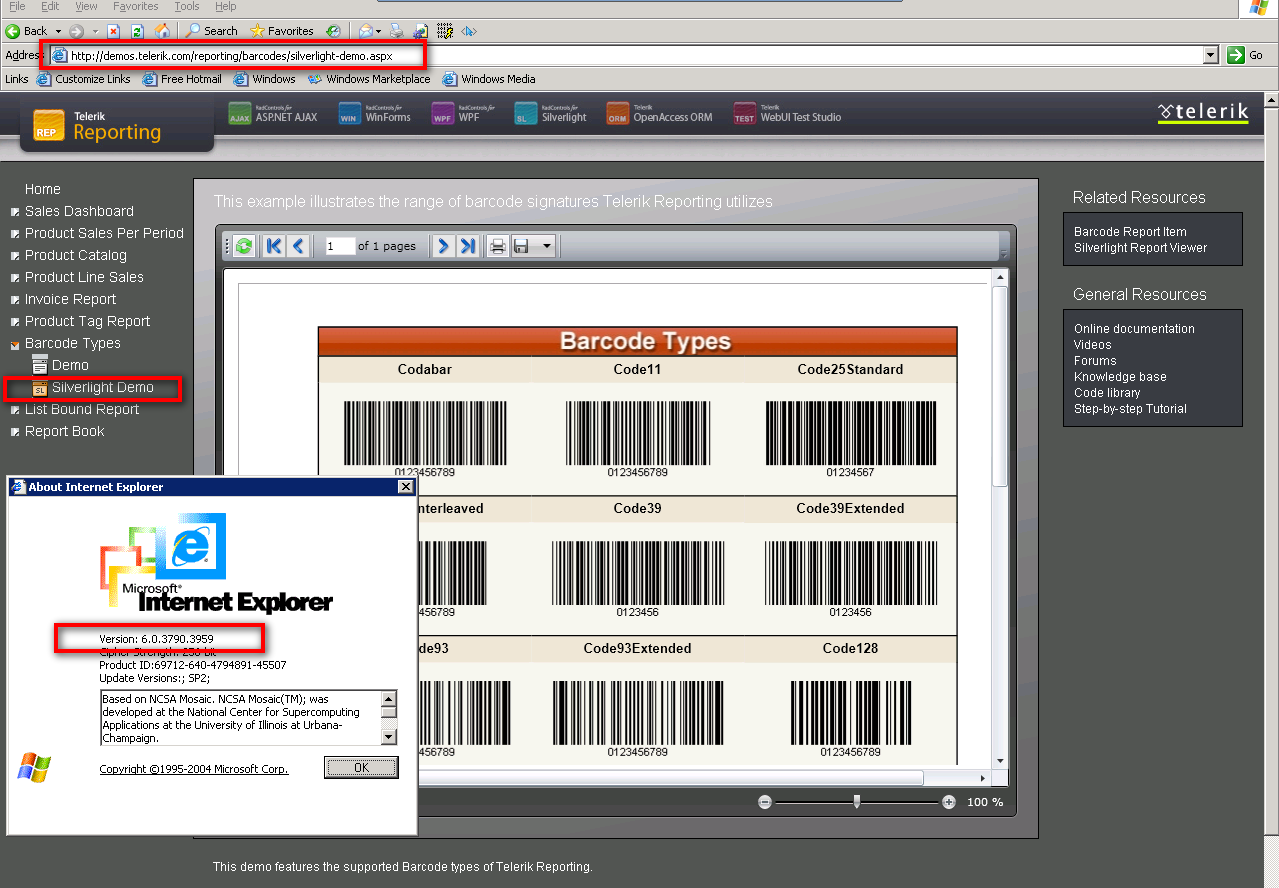The height and width of the screenshot is (888, 1279).
Task: Expand Invoice Report in sidebar
Action: pos(14,300)
